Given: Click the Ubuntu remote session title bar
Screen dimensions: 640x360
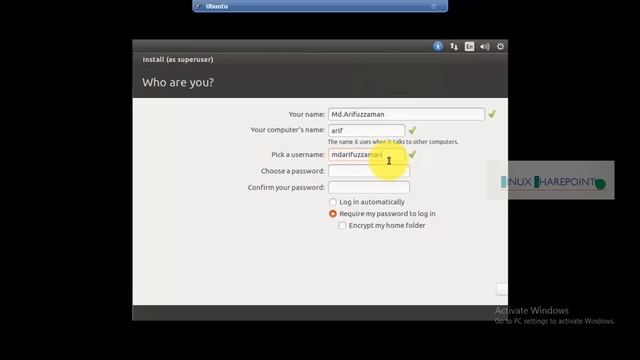Looking at the screenshot, I should coord(320,6).
